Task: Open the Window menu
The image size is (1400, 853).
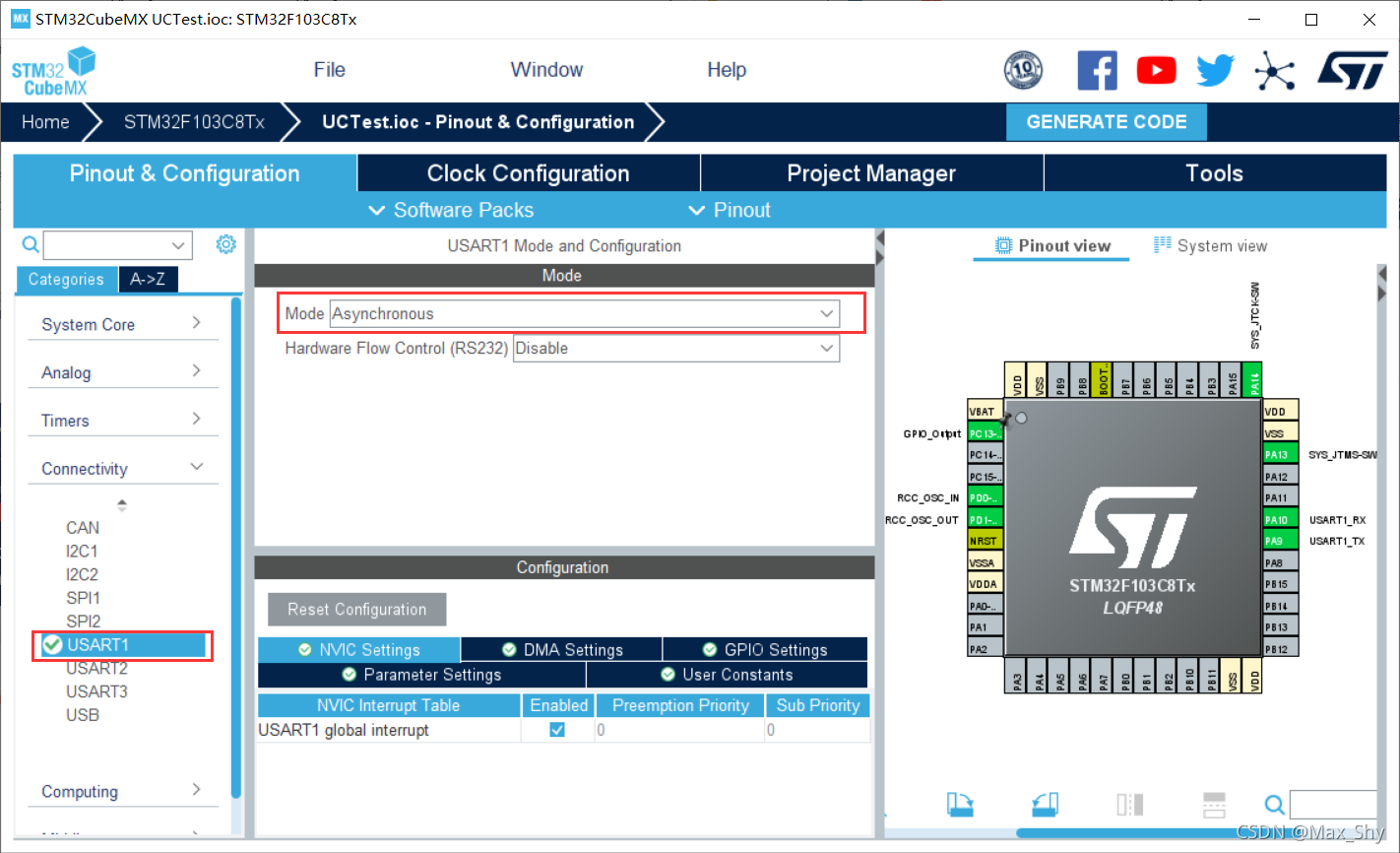Action: pyautogui.click(x=546, y=70)
